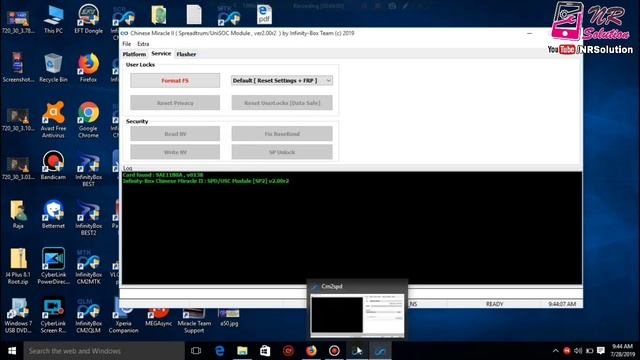Switch to the Platform tab
Image resolution: width=640 pixels, height=360 pixels.
pos(134,54)
